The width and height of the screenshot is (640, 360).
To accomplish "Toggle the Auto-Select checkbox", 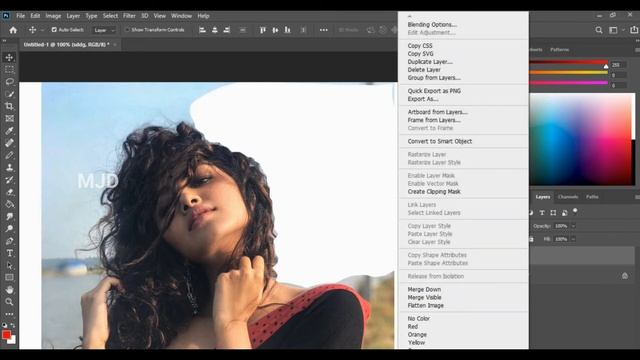I will pos(54,30).
